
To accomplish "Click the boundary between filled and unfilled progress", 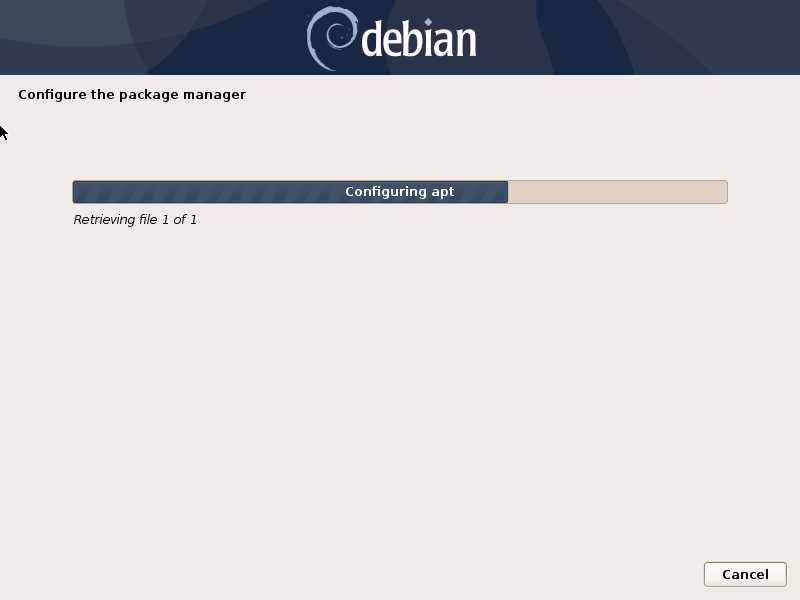I will pos(508,192).
